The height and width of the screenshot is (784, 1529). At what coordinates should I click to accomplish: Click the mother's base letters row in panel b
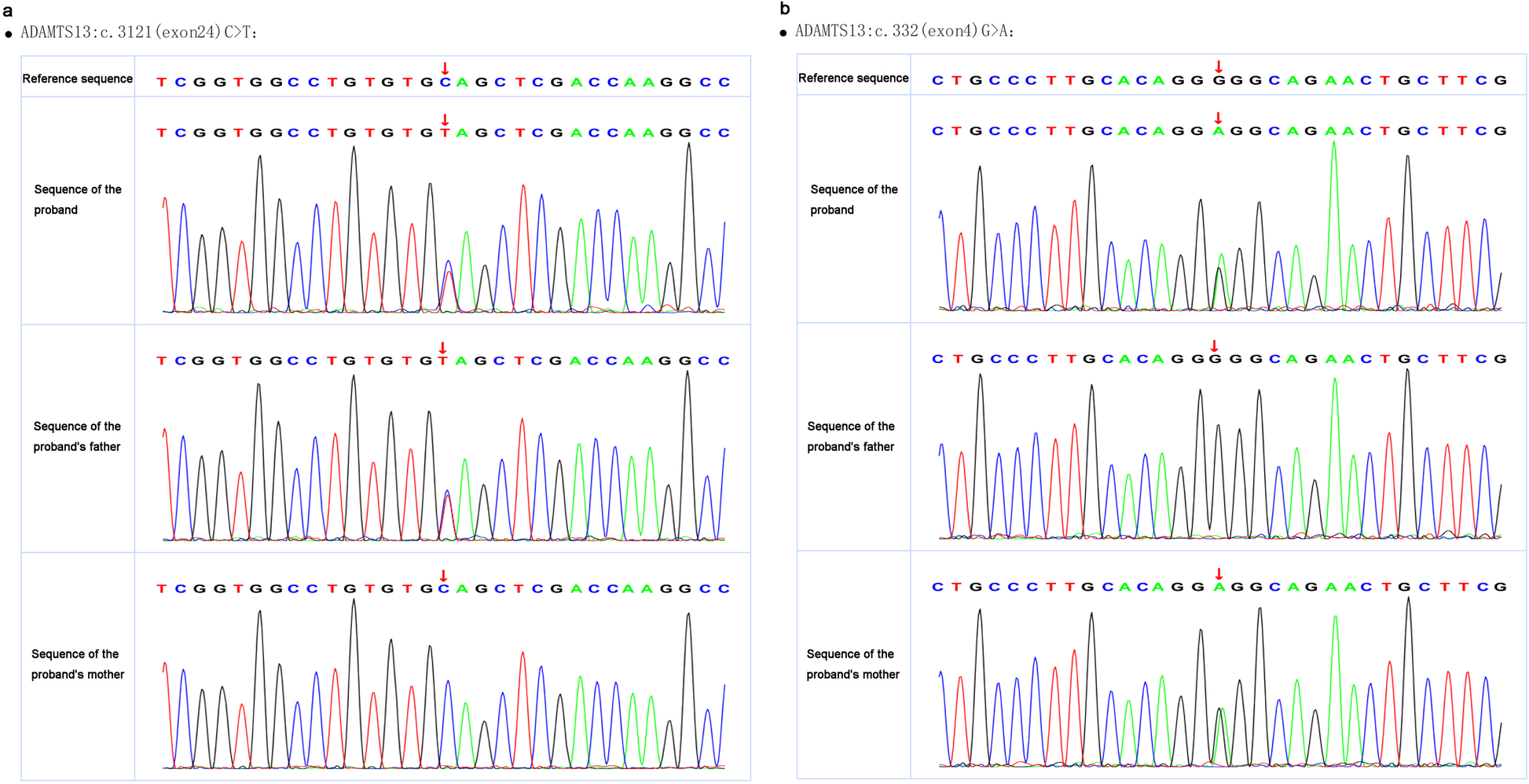[1219, 587]
